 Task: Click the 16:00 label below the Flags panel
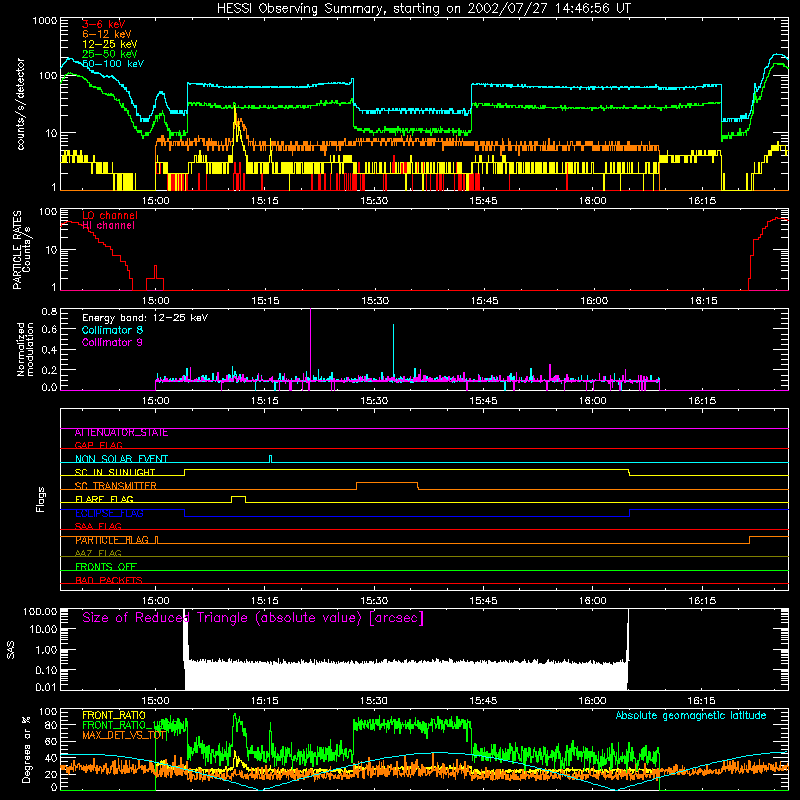(593, 601)
